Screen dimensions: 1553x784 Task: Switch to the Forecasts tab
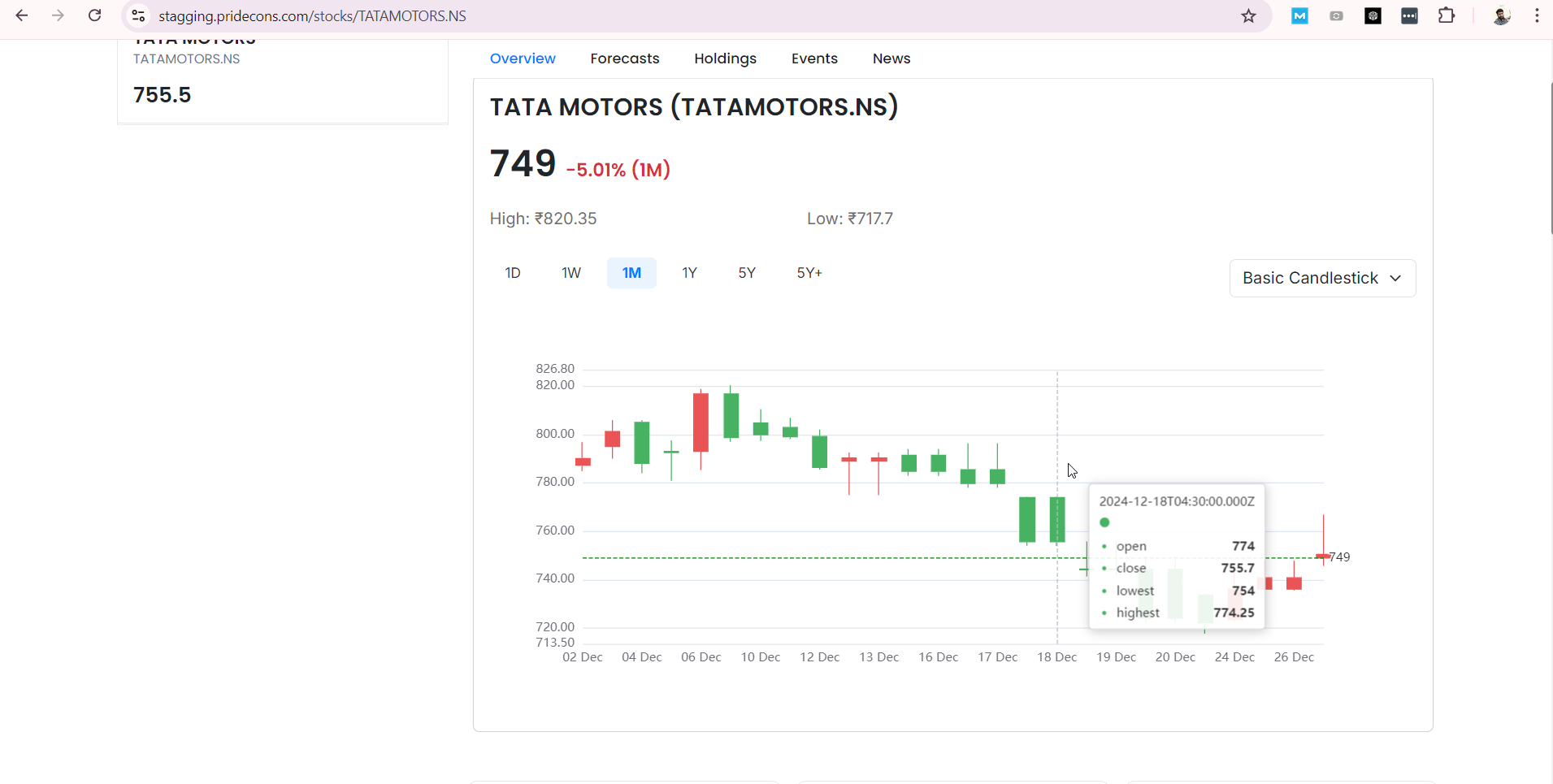point(624,58)
